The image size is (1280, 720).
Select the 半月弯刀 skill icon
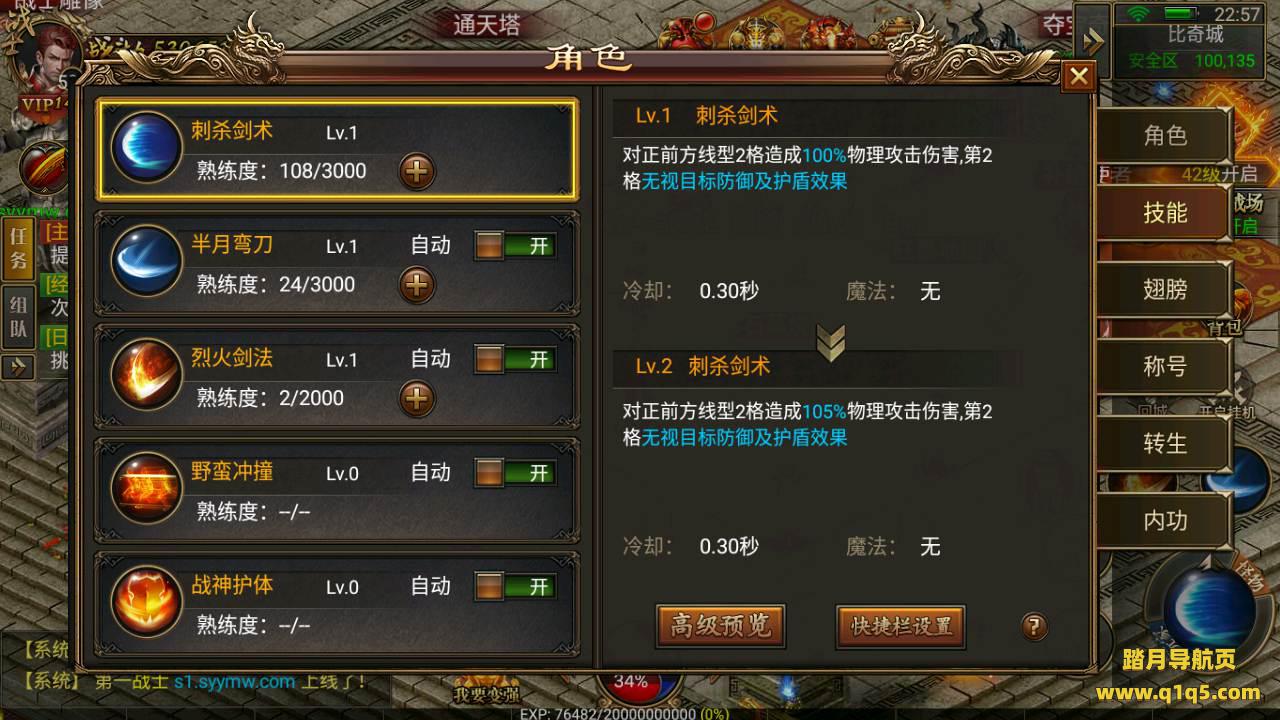point(146,263)
